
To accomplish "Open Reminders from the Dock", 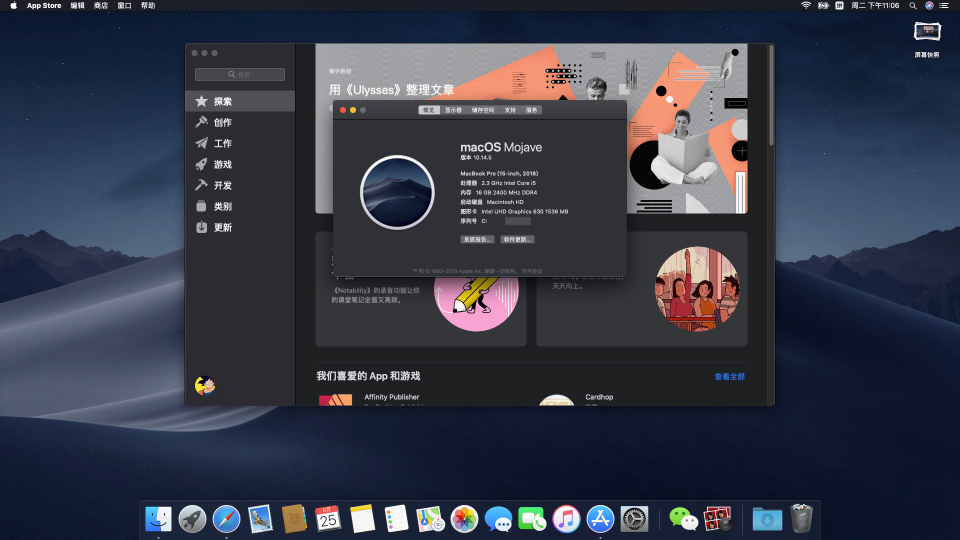I will click(396, 519).
